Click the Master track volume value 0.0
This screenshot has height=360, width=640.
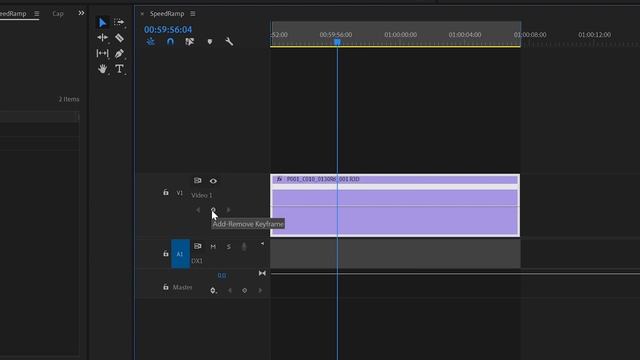coord(222,276)
